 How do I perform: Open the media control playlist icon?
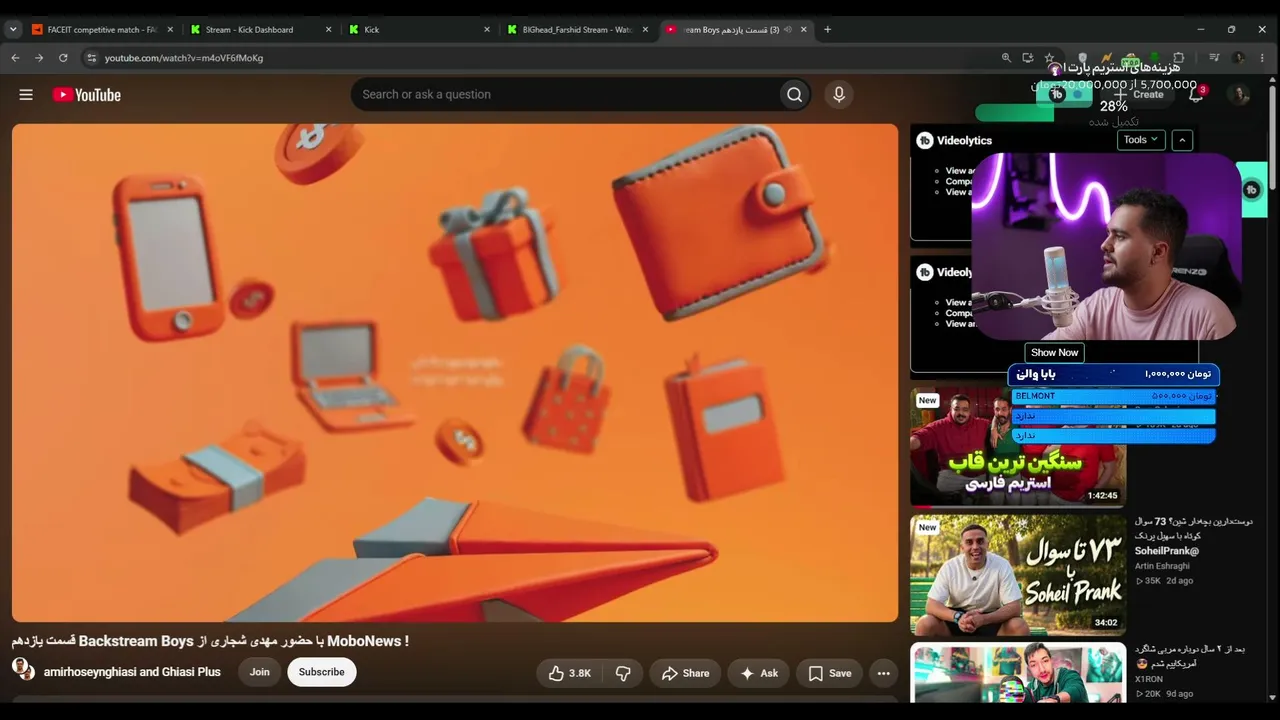coord(1214,58)
